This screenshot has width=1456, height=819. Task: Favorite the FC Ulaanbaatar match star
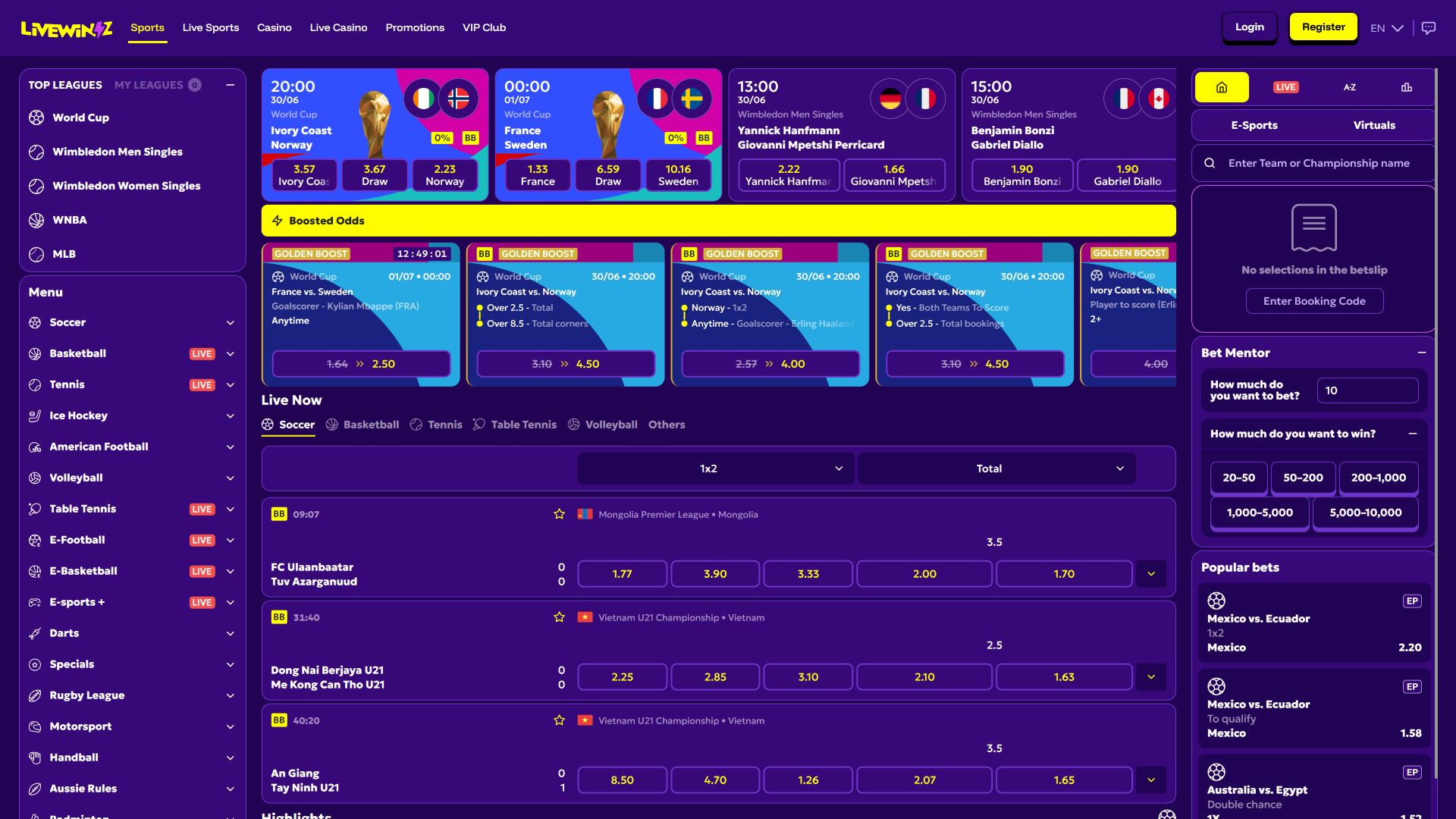(x=560, y=514)
